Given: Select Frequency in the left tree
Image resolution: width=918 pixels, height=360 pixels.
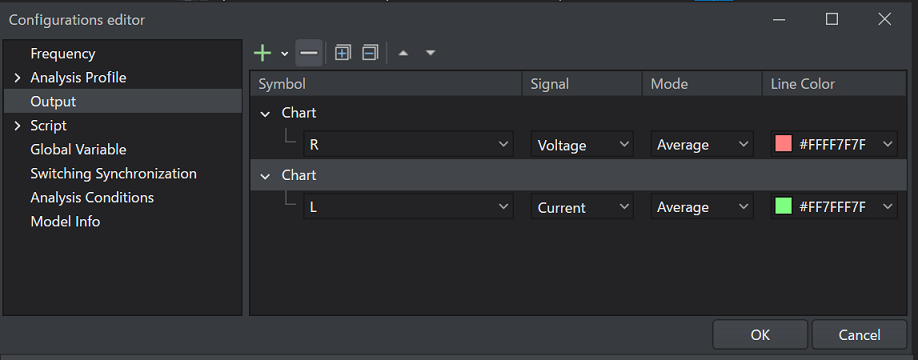Looking at the screenshot, I should pos(63,54).
